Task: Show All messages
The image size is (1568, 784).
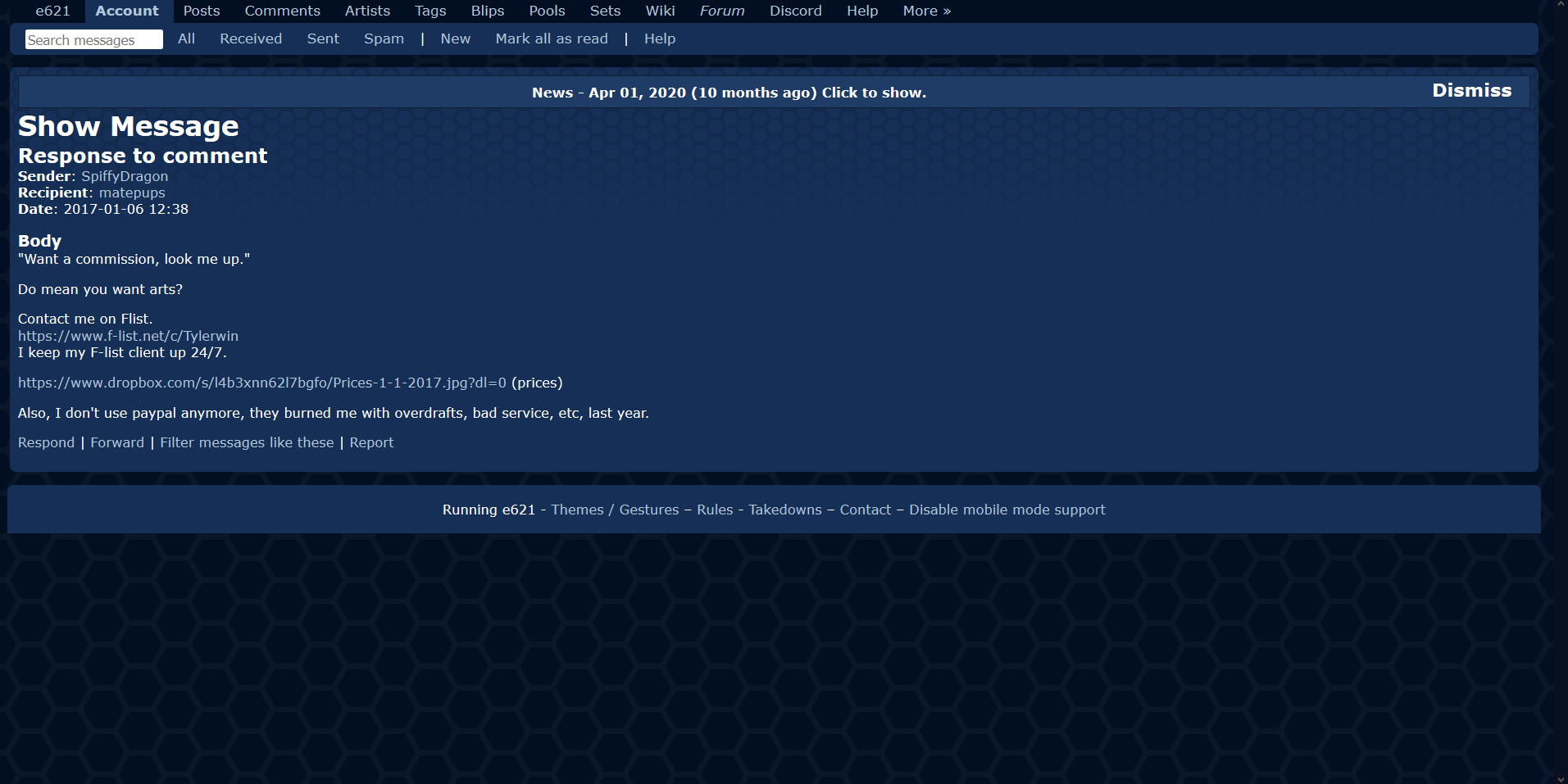Action: coord(186,39)
